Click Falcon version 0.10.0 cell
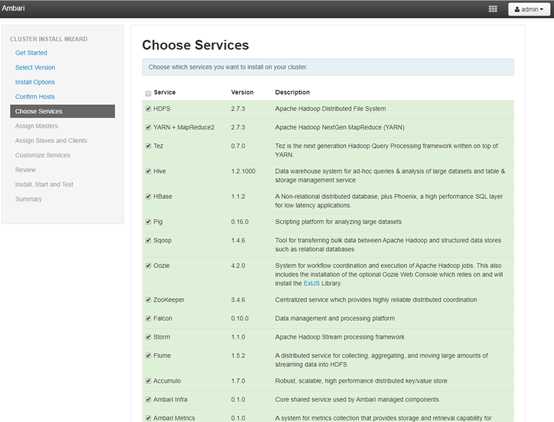This screenshot has width=554, height=422. [240, 318]
